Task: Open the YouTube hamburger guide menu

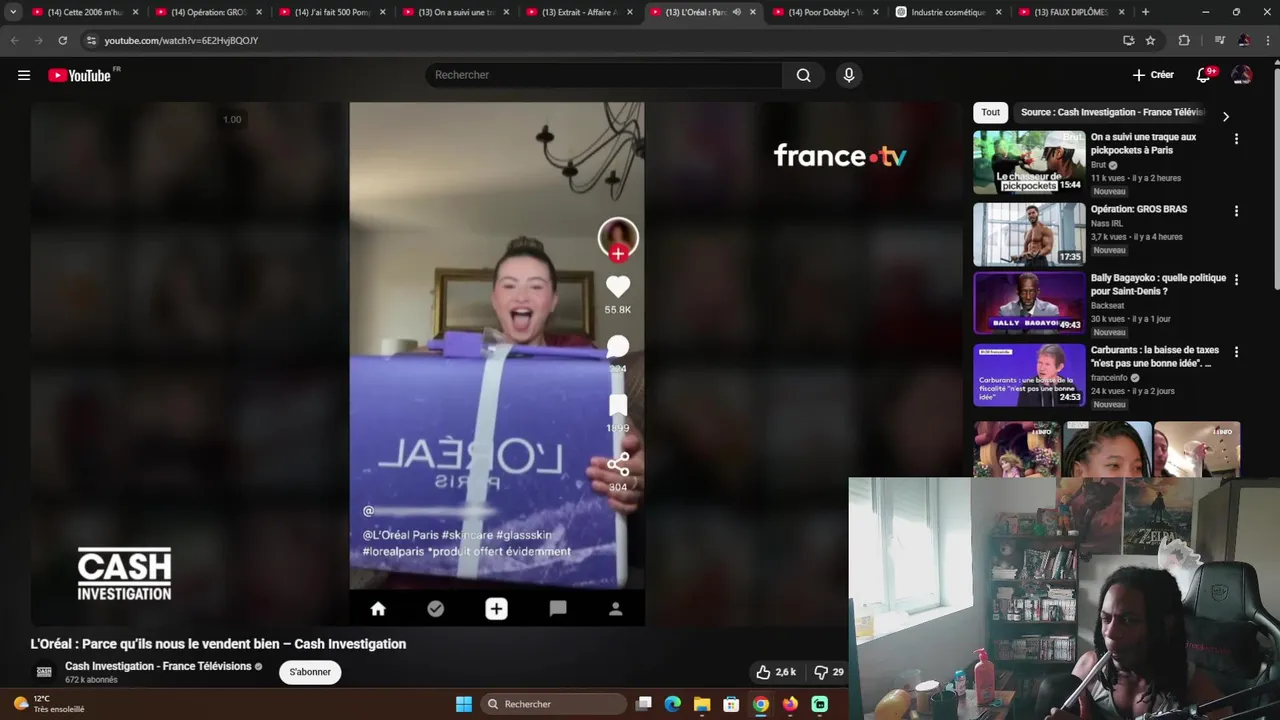Action: coord(24,75)
